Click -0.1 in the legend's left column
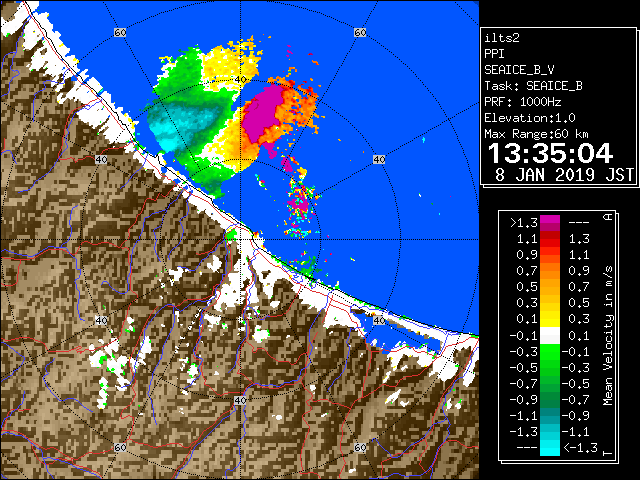The width and height of the screenshot is (640, 480). pos(524,336)
